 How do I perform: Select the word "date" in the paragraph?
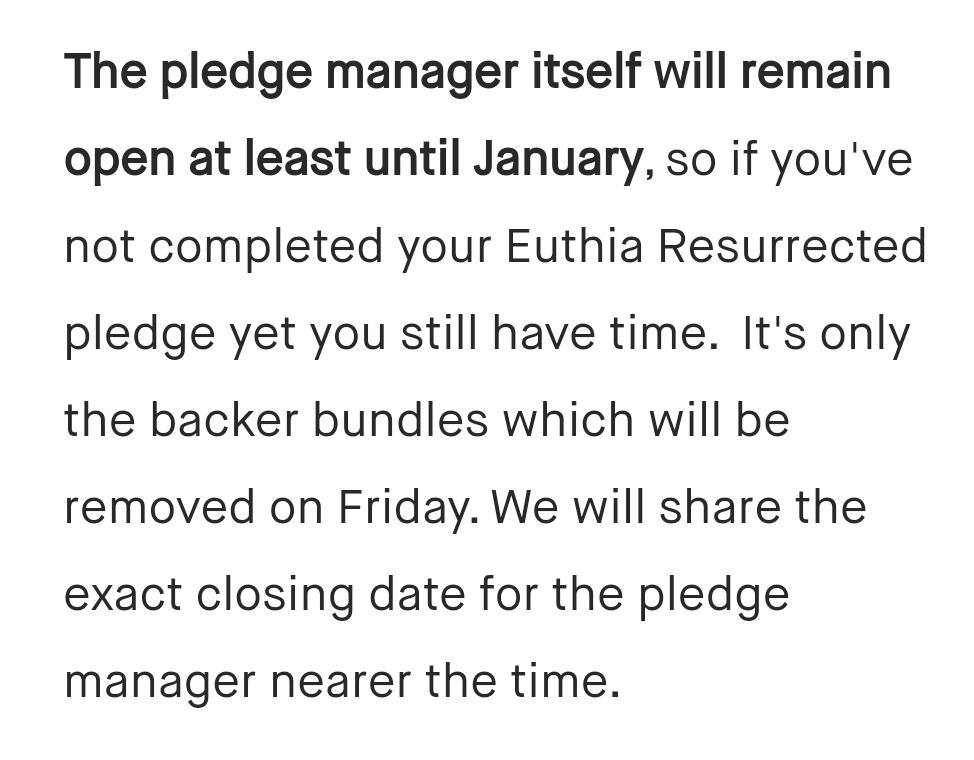click(417, 593)
